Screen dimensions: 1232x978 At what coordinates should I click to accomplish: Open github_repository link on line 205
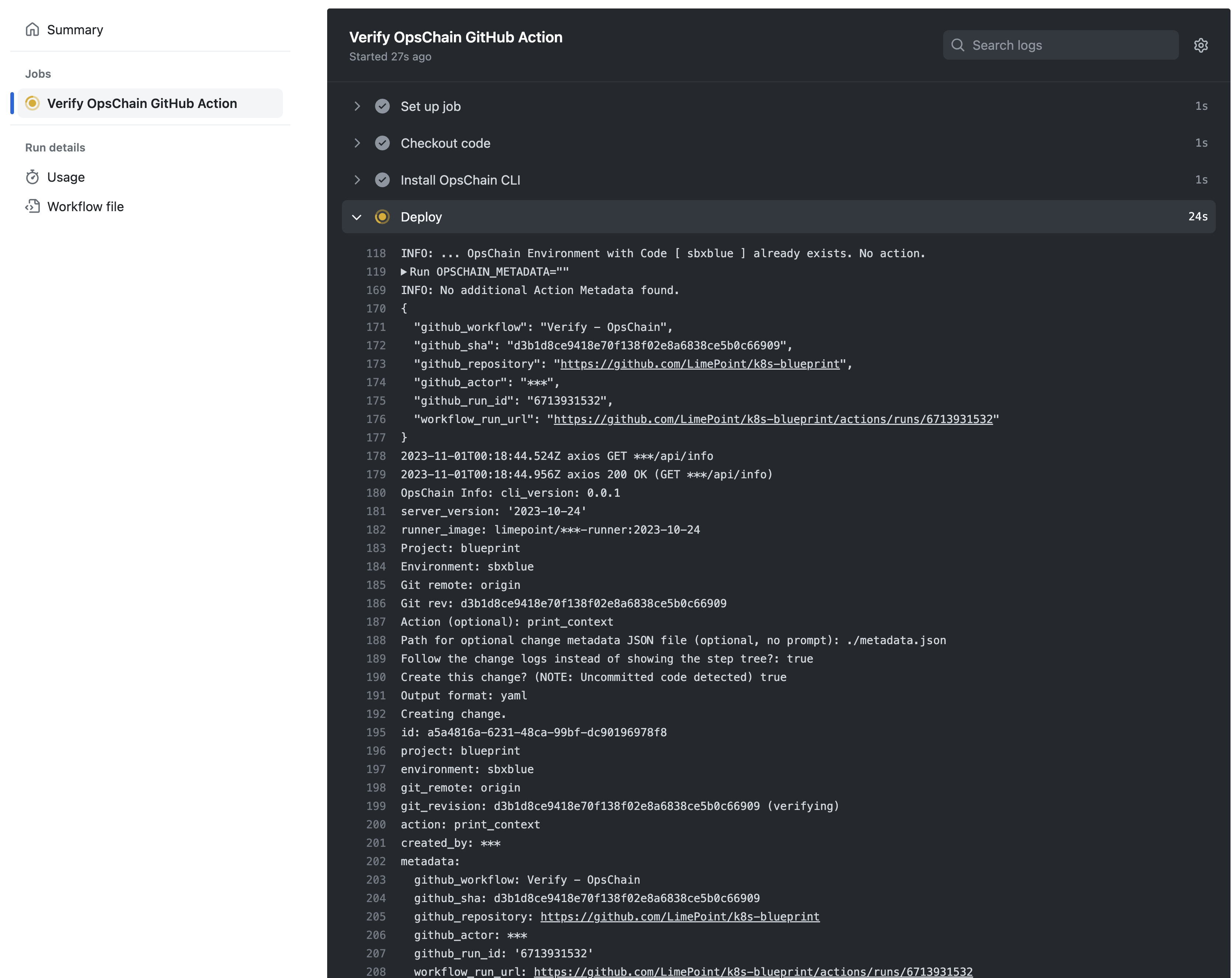coord(680,917)
